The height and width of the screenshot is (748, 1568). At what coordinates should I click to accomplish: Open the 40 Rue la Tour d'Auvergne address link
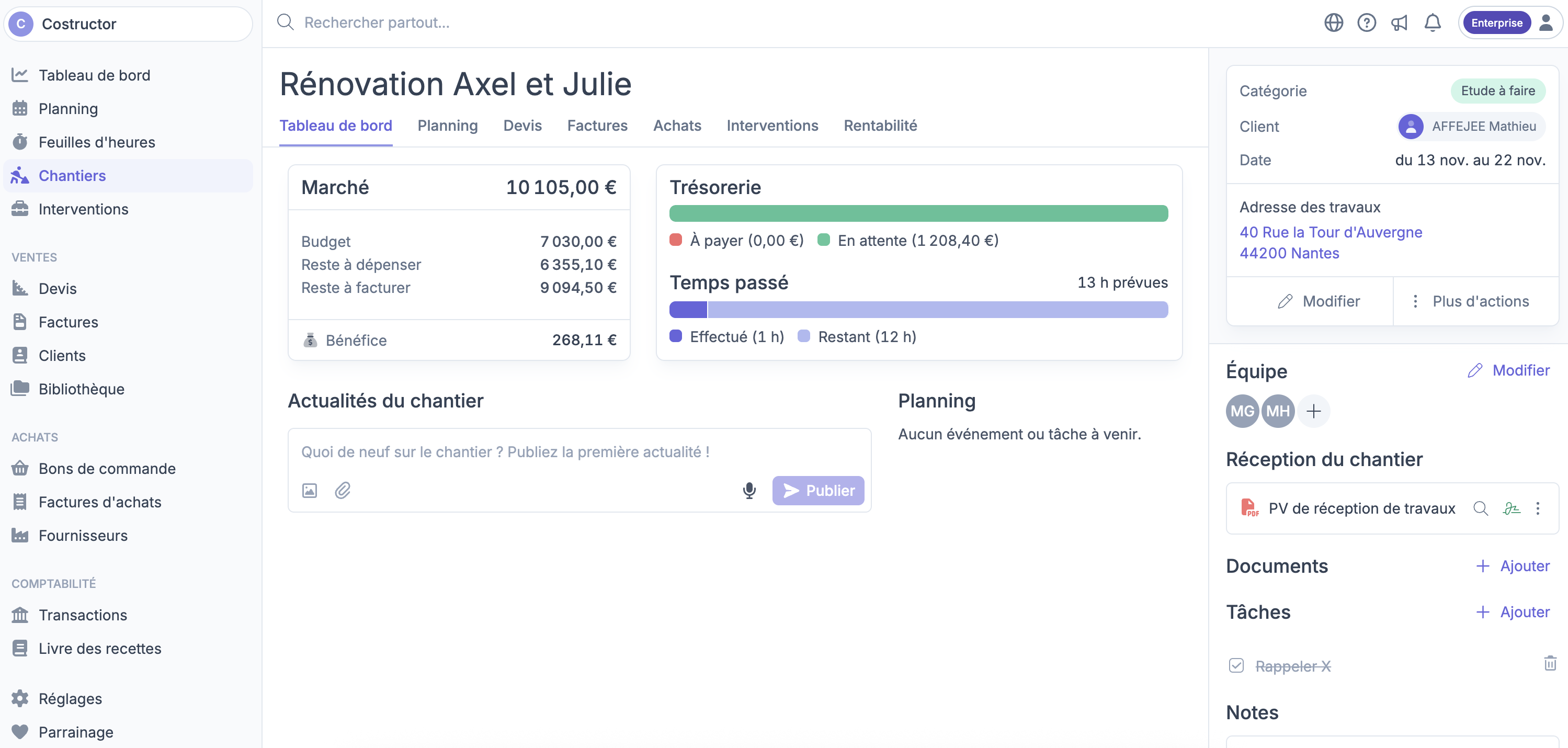[x=1330, y=232]
